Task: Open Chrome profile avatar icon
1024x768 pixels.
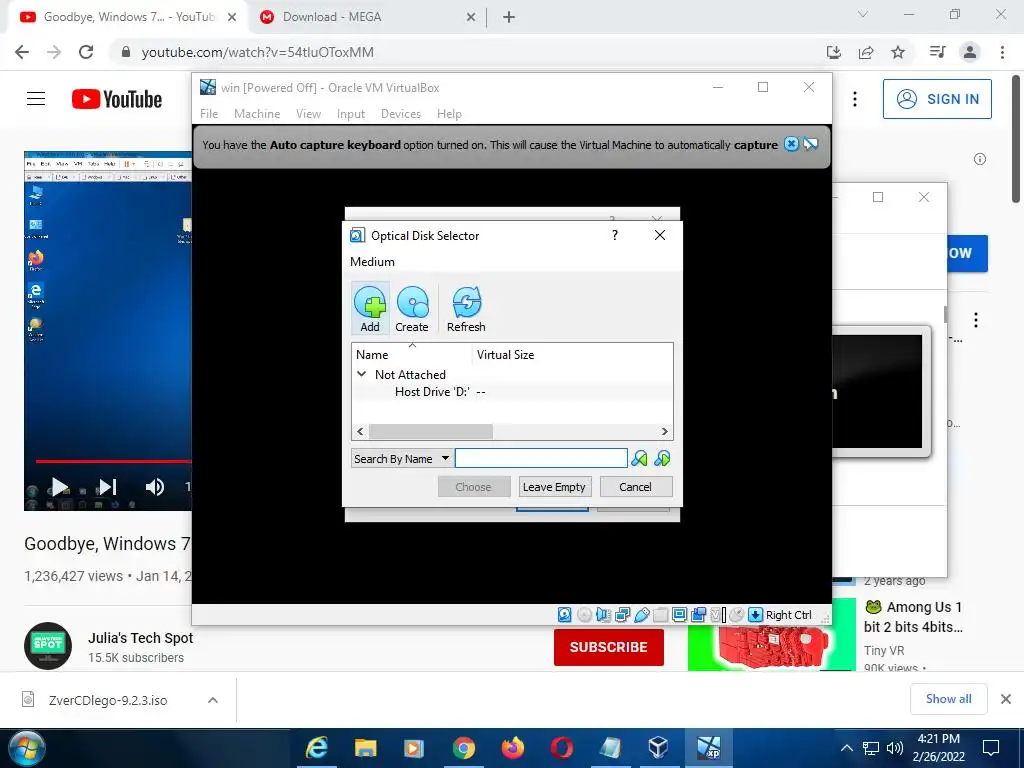Action: coord(970,52)
